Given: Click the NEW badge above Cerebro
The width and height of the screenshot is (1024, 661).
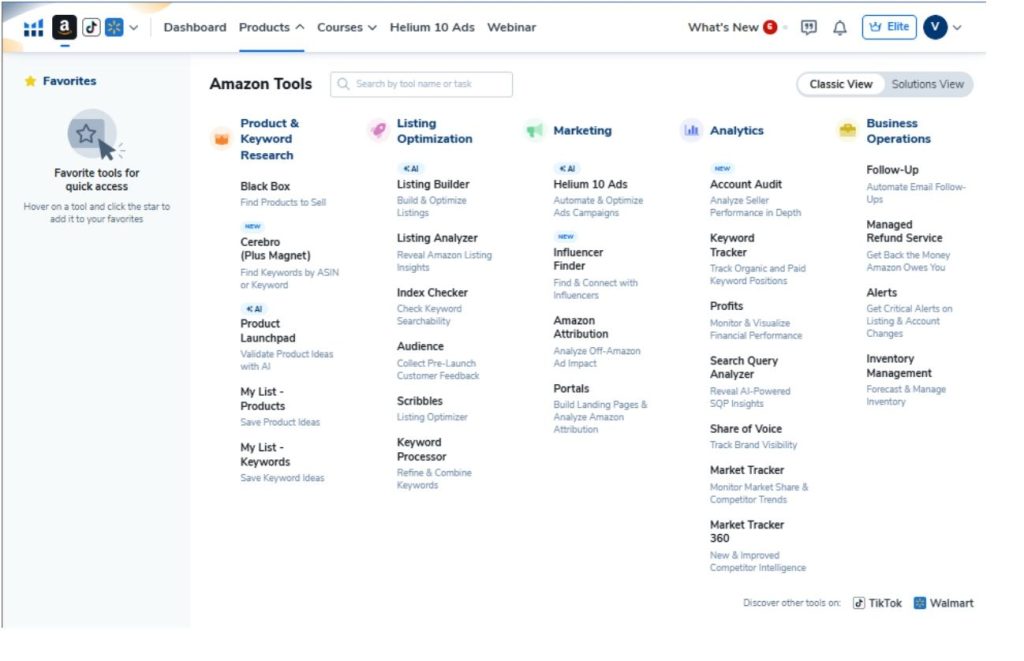Looking at the screenshot, I should click(x=253, y=227).
